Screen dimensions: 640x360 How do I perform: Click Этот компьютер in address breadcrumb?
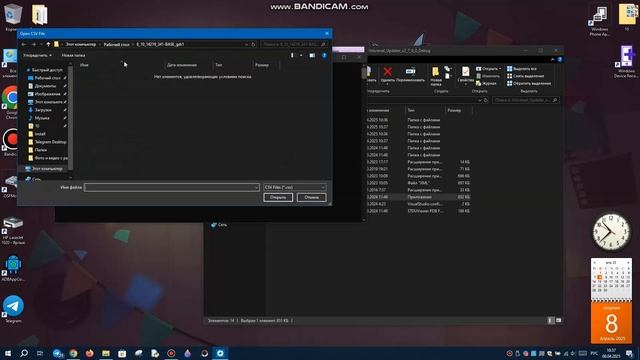(x=81, y=44)
